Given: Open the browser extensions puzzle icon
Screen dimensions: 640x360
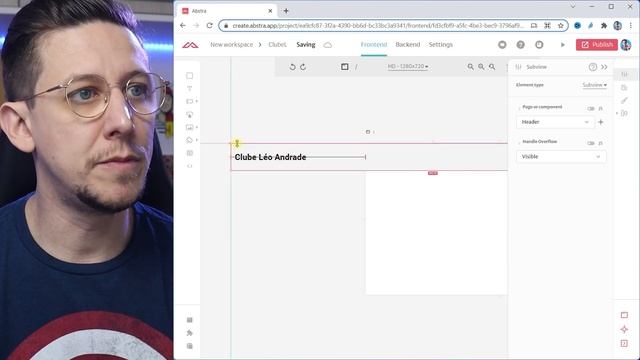Looking at the screenshot, I should point(604,25).
